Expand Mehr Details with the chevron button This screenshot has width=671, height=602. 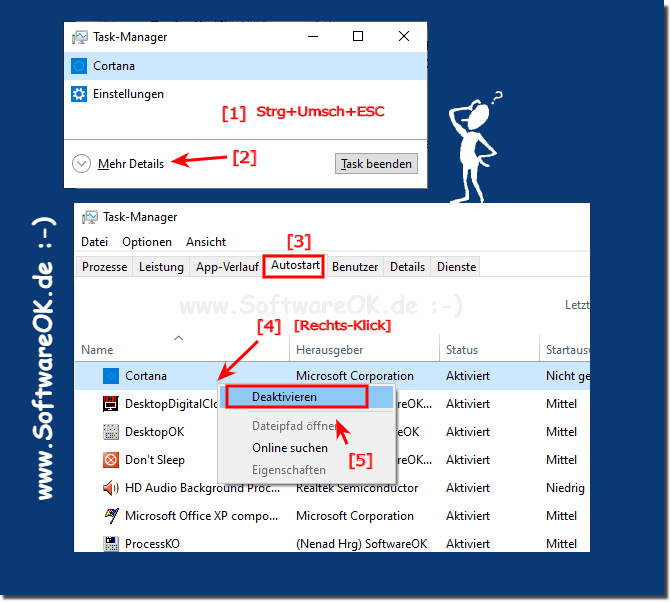[x=81, y=163]
